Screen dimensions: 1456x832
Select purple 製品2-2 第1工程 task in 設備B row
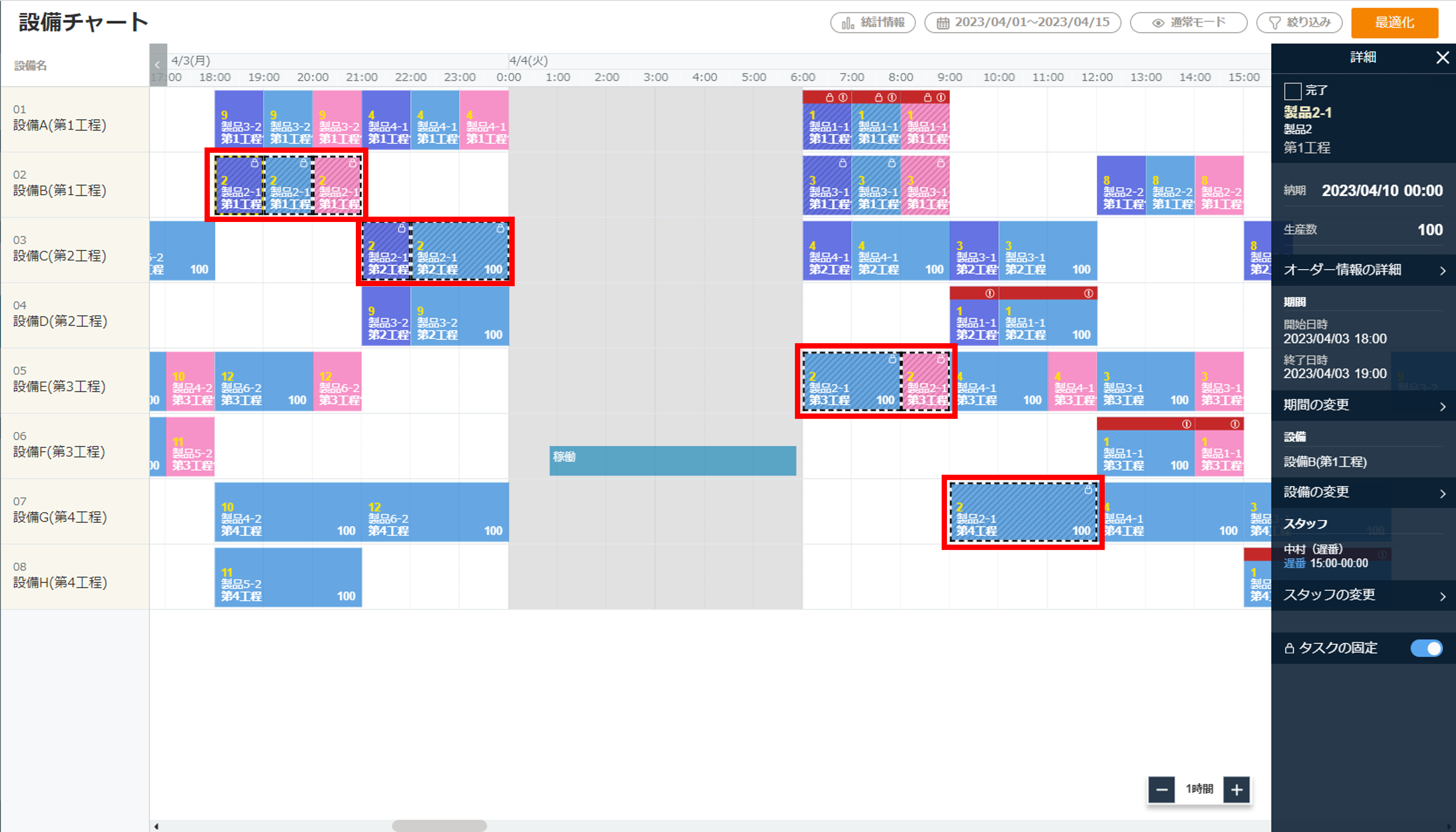[1122, 185]
